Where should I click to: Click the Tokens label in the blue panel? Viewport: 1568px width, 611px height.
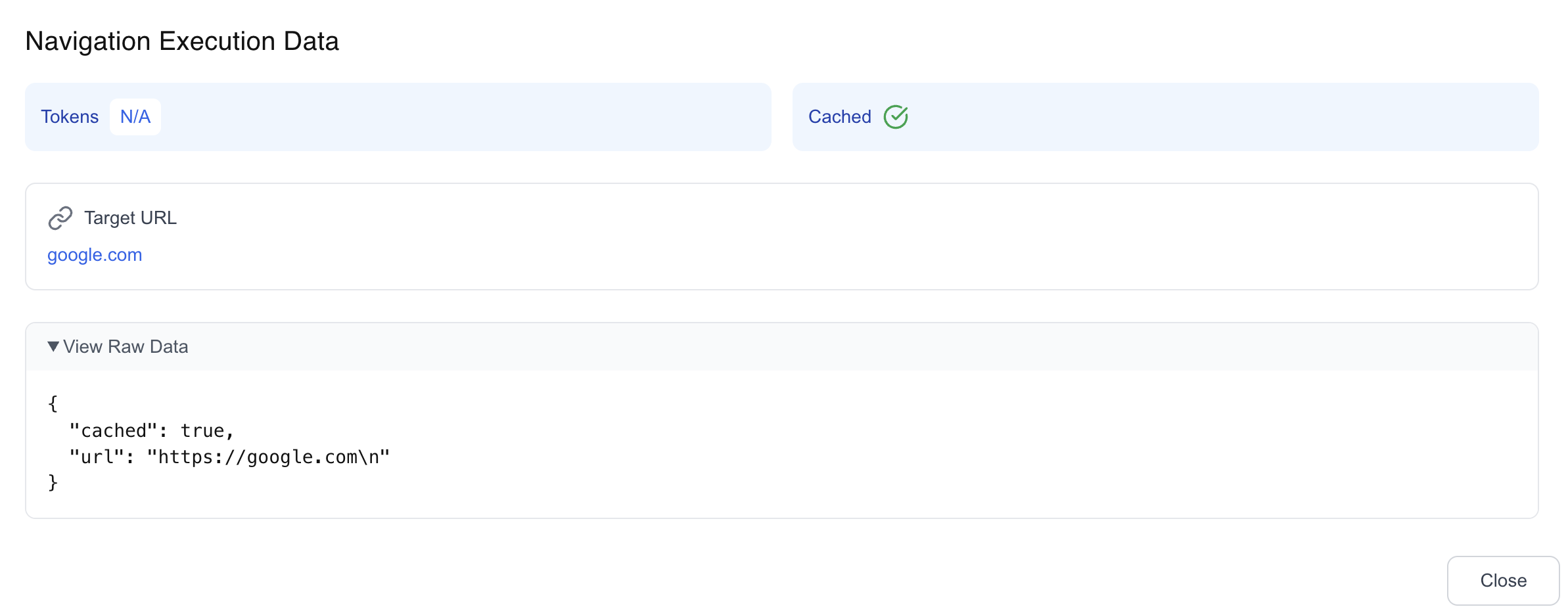[x=70, y=116]
